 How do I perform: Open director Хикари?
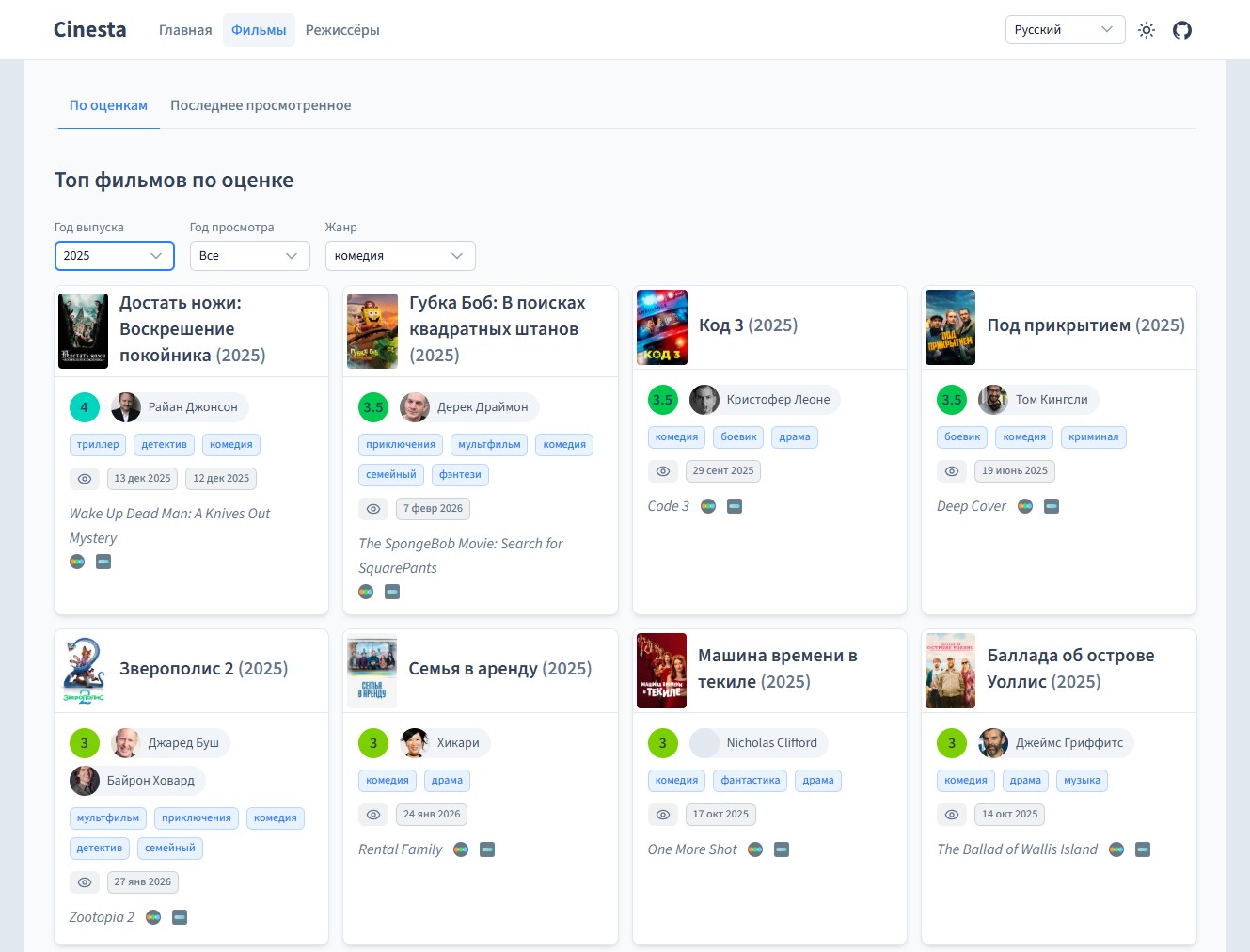coord(445,743)
